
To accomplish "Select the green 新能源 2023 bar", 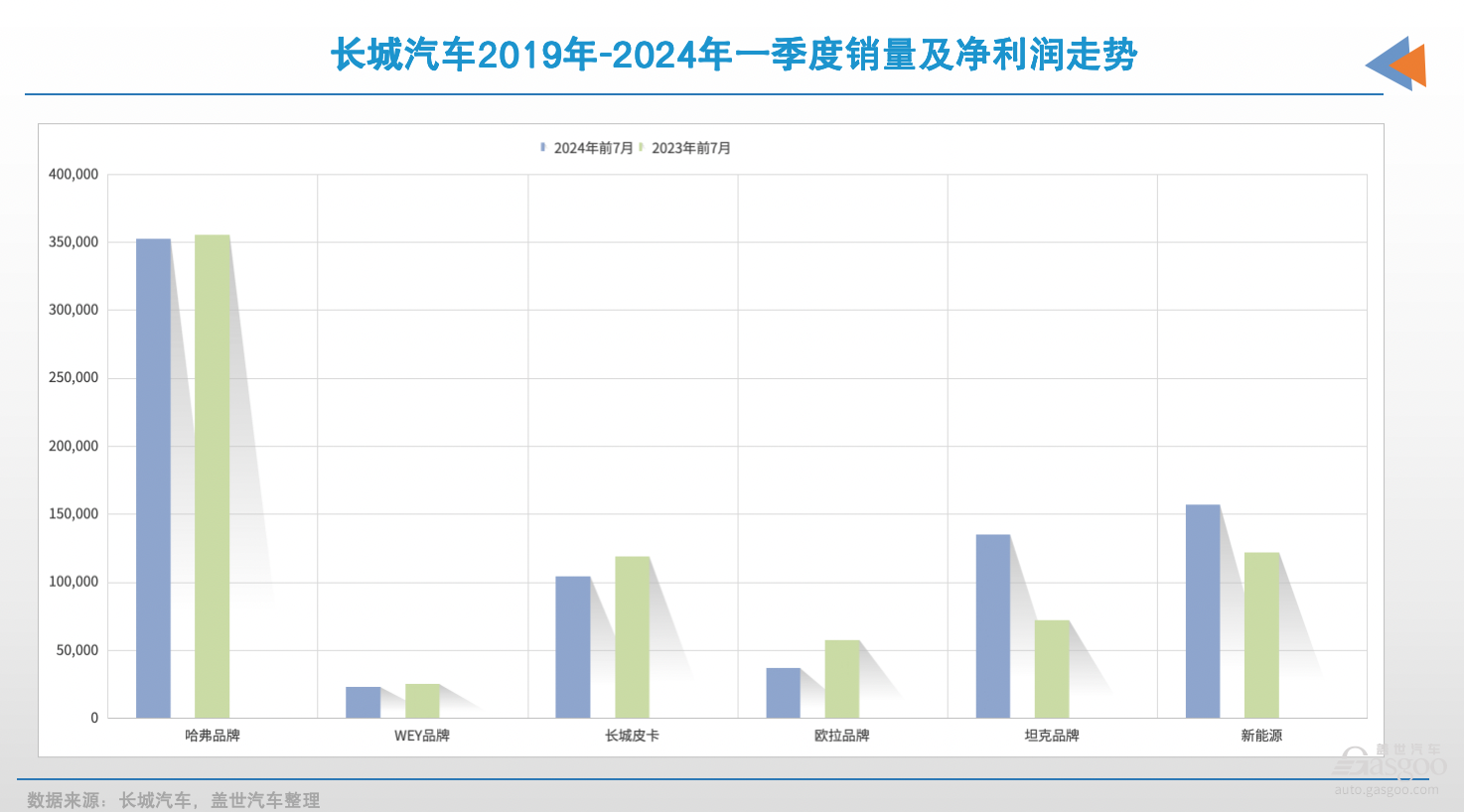I will (1262, 635).
